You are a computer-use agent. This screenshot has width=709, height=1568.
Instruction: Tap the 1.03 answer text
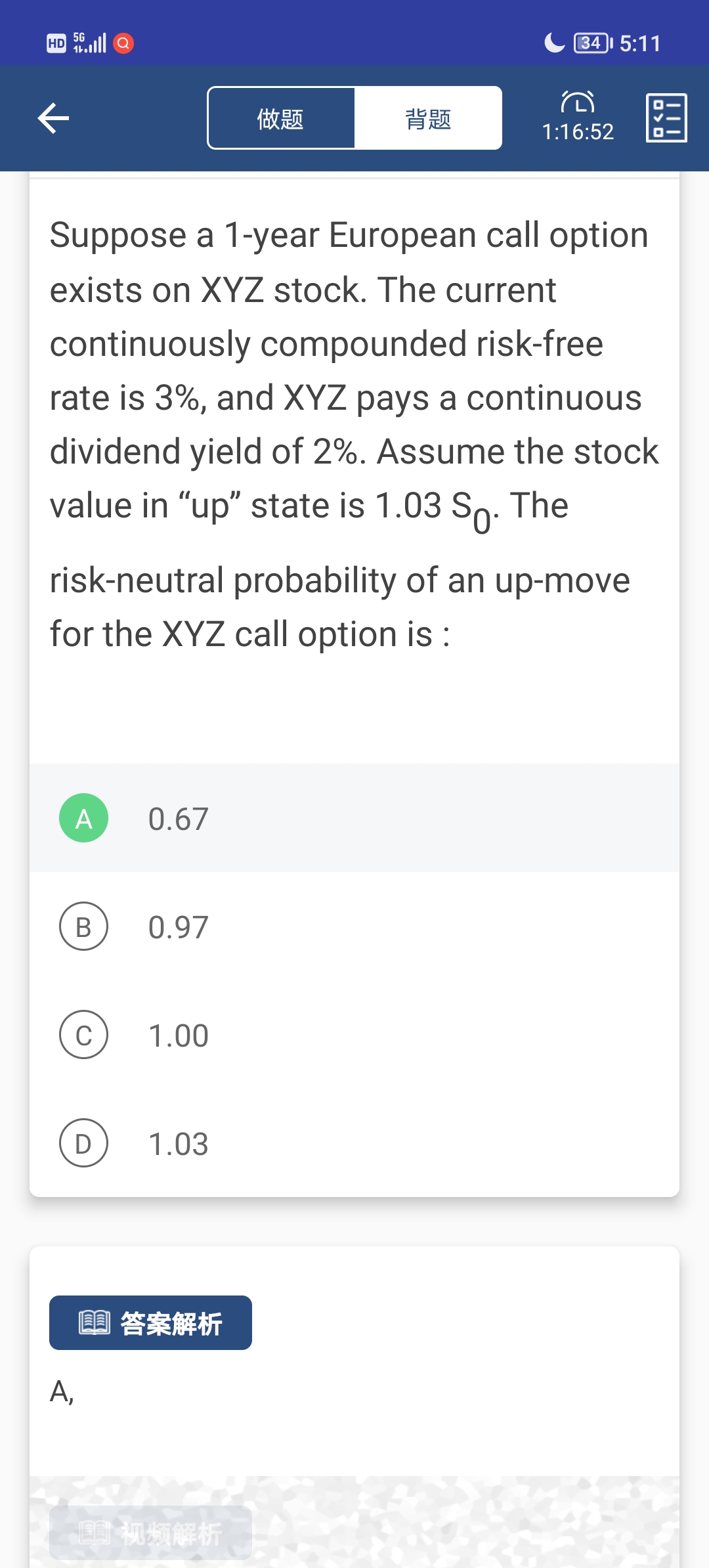coord(179,1144)
